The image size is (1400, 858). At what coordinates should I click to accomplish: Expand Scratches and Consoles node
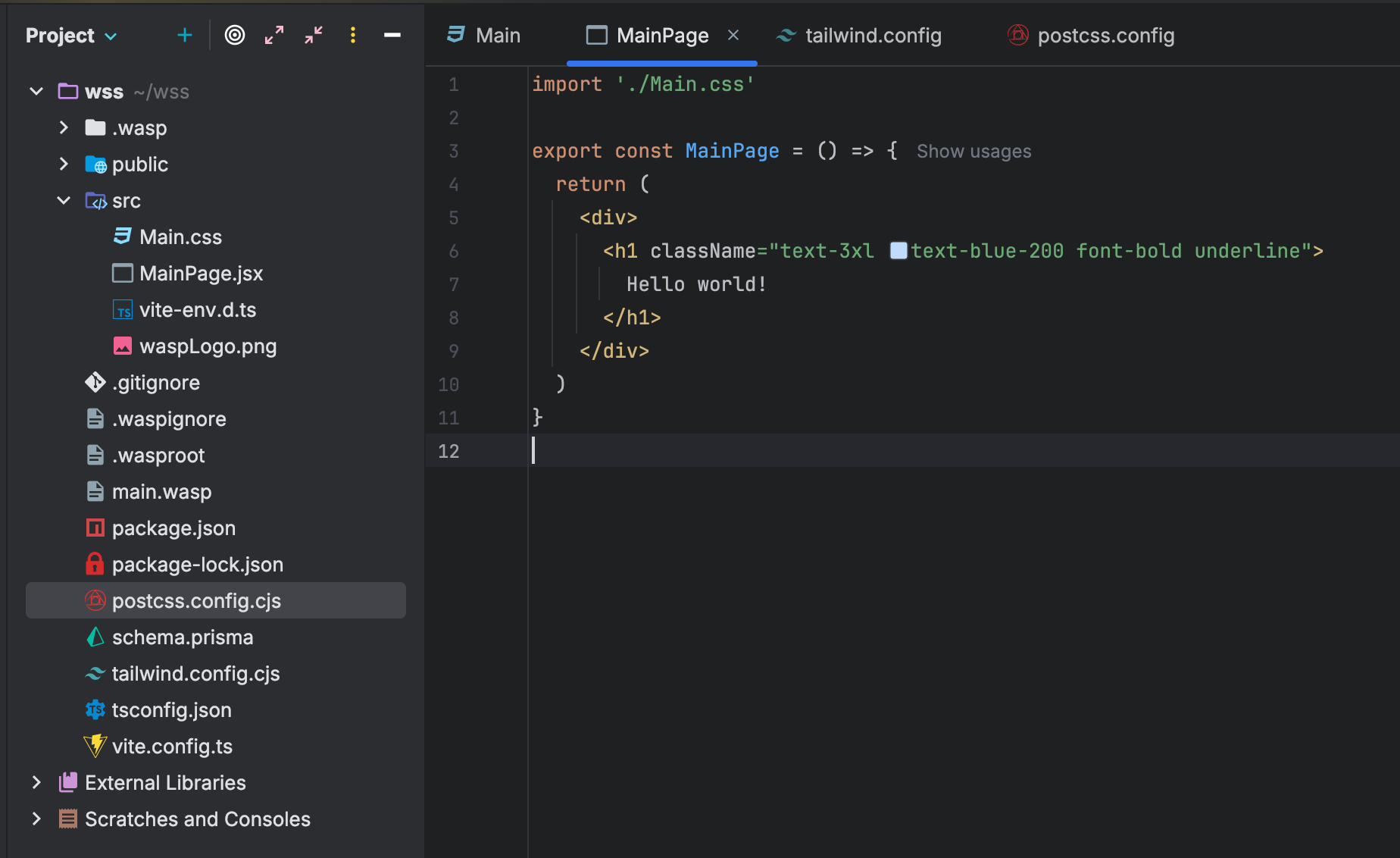(x=36, y=819)
